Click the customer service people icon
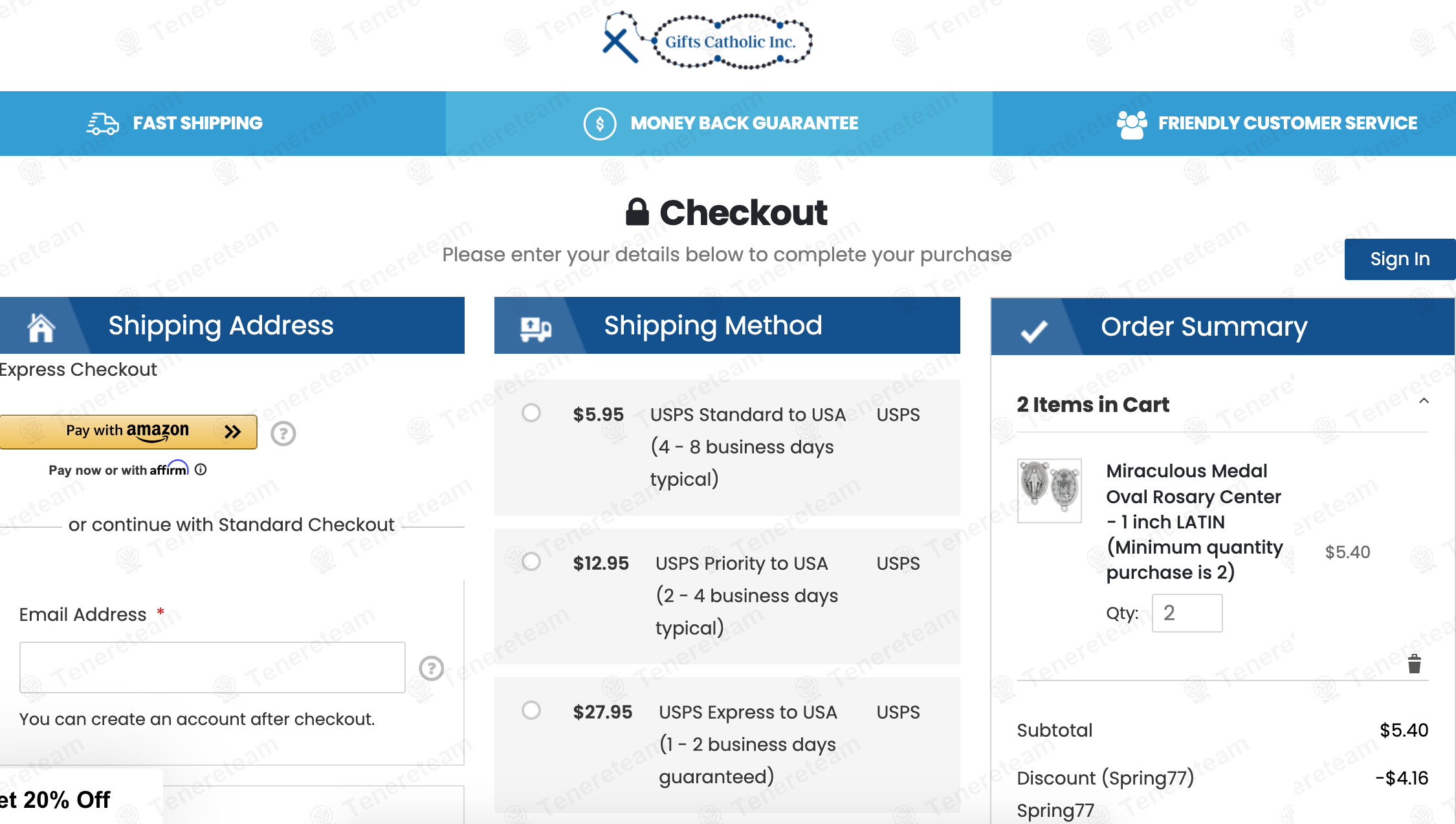This screenshot has height=824, width=1456. tap(1132, 124)
